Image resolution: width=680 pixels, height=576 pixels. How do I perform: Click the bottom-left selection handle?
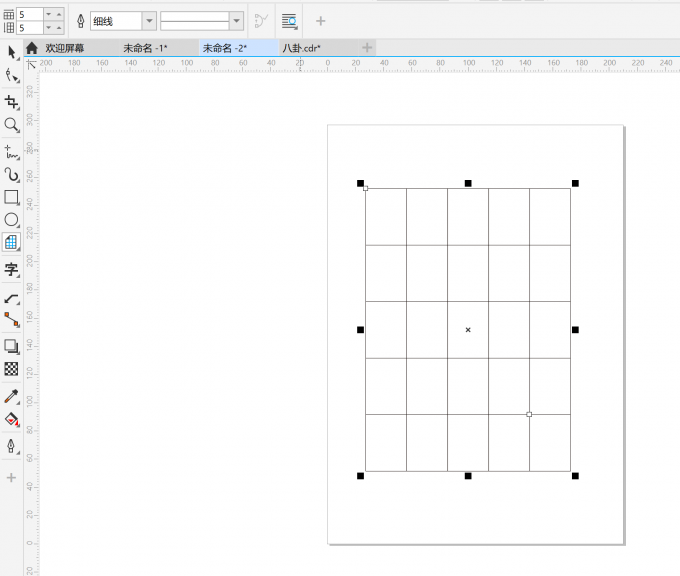360,476
